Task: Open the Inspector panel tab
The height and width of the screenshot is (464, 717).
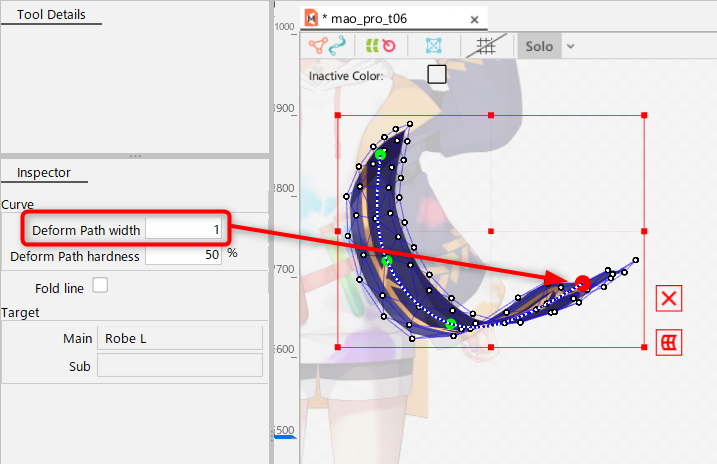Action: click(44, 172)
